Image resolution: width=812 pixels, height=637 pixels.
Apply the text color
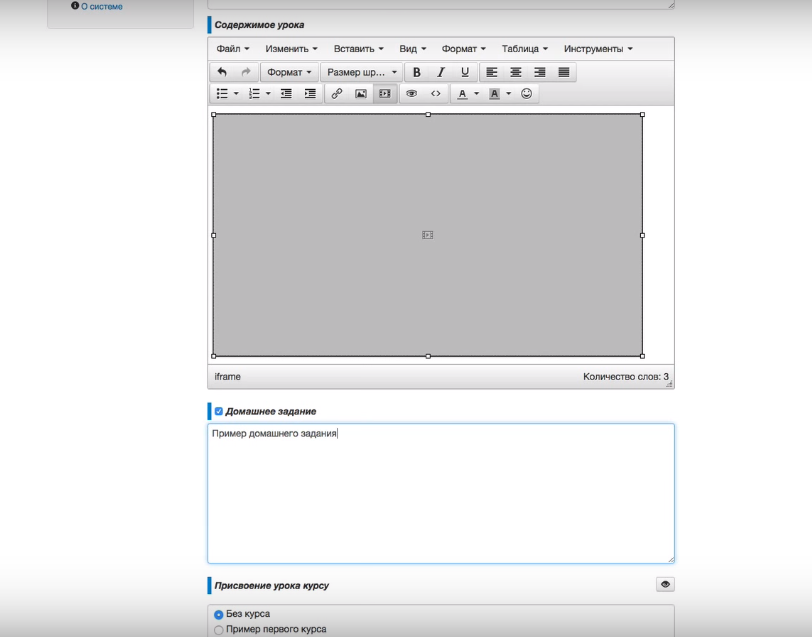tap(462, 93)
